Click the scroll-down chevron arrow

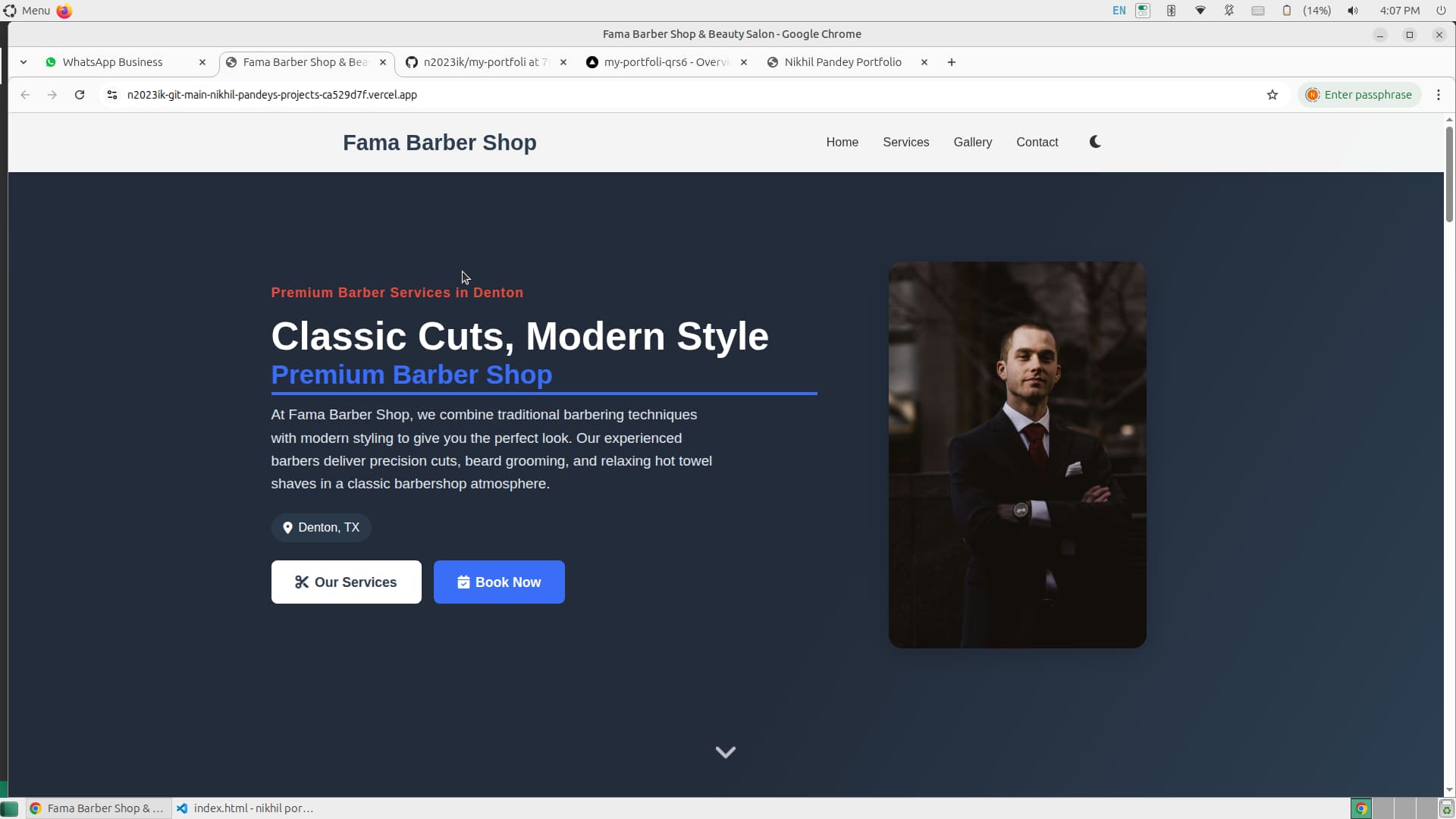click(726, 752)
